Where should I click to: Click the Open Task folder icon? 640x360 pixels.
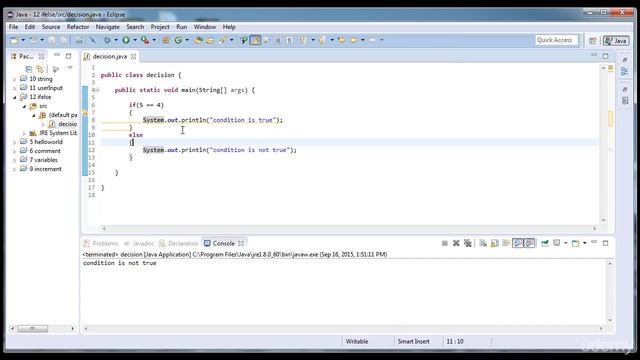coord(210,40)
